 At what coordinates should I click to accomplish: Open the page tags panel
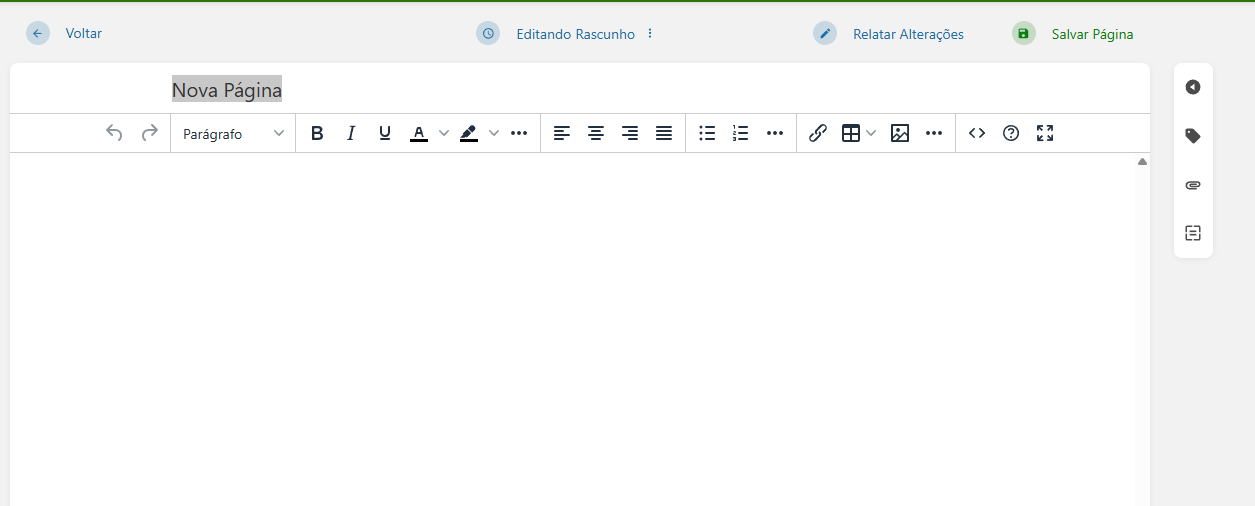tap(1193, 136)
